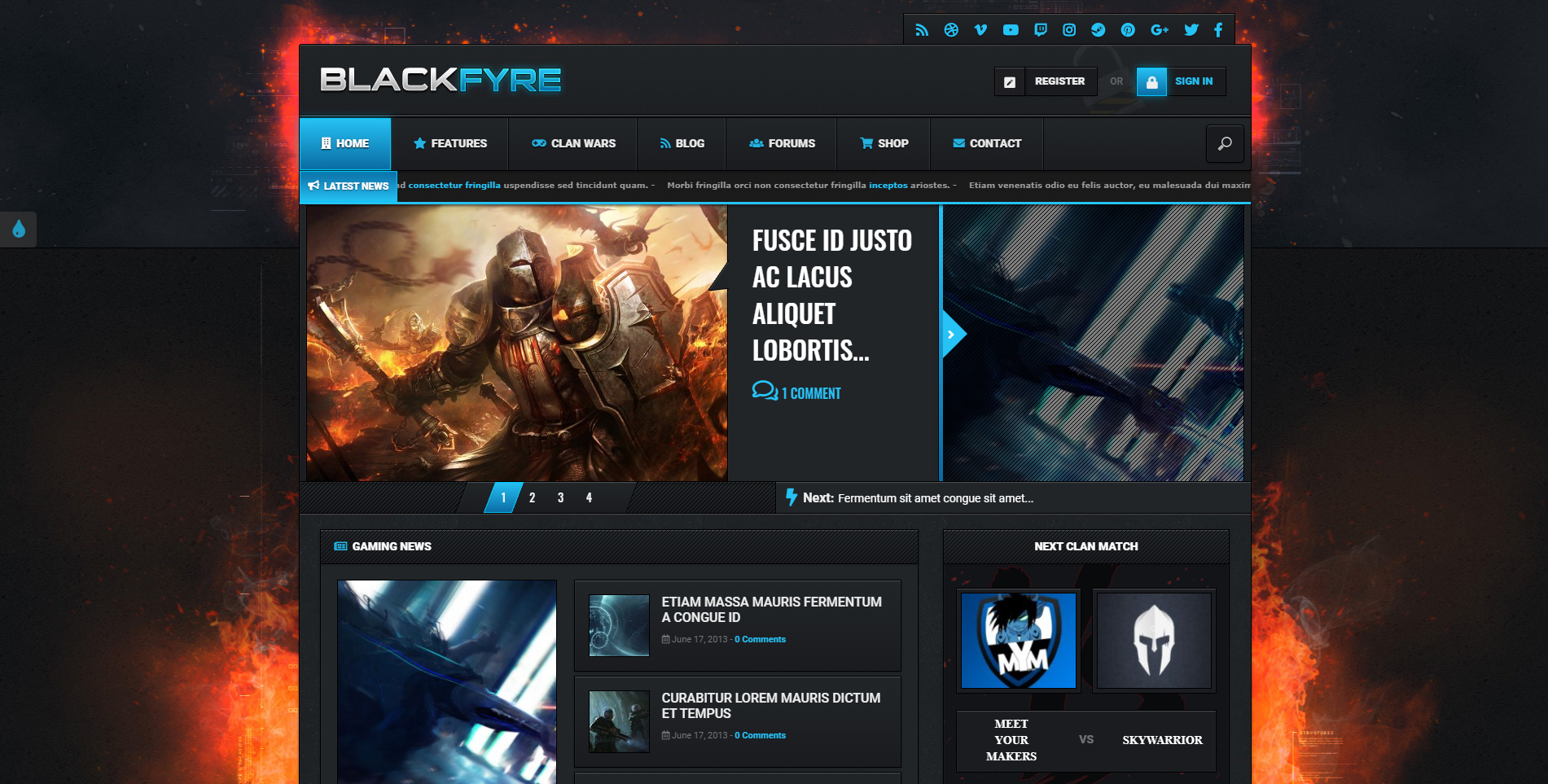Open 0 Comments under Curabitur Lorem article
The width and height of the screenshot is (1548, 784).
[760, 735]
